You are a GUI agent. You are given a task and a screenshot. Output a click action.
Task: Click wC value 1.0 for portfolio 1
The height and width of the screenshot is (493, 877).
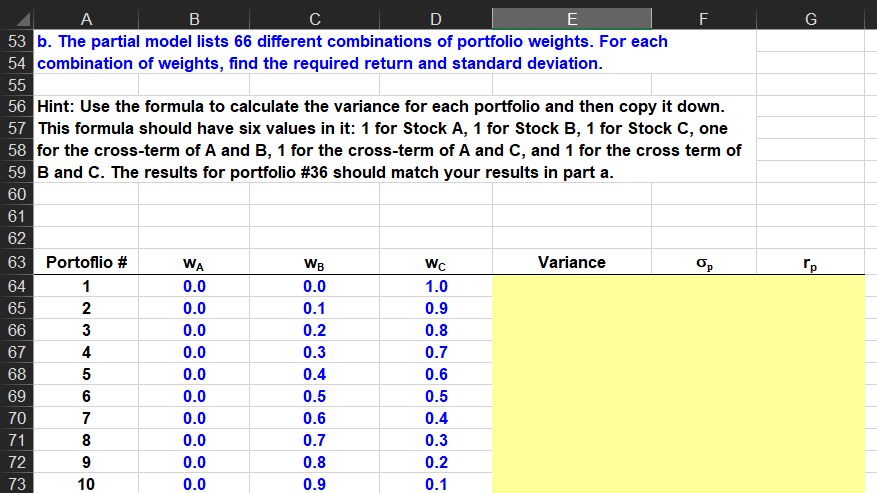[436, 286]
